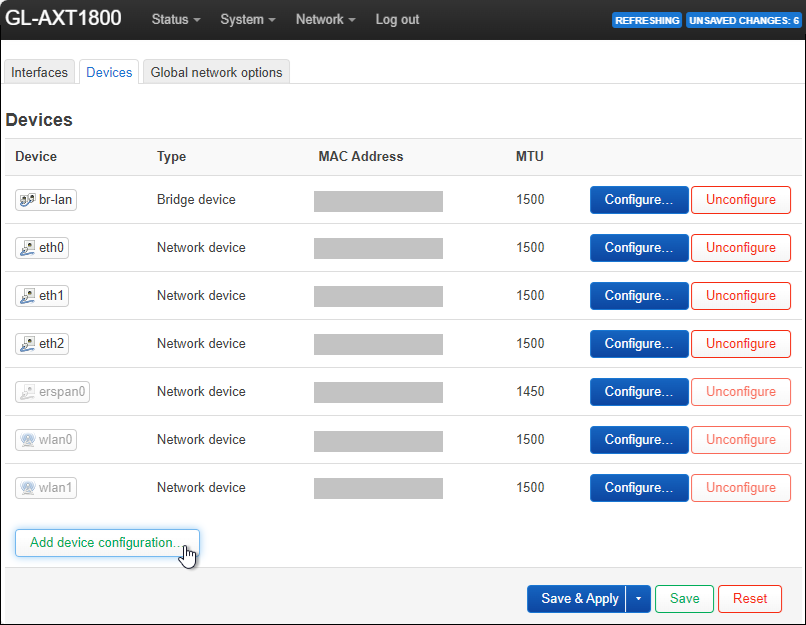Click the Type column header
This screenshot has width=806, height=625.
171,157
